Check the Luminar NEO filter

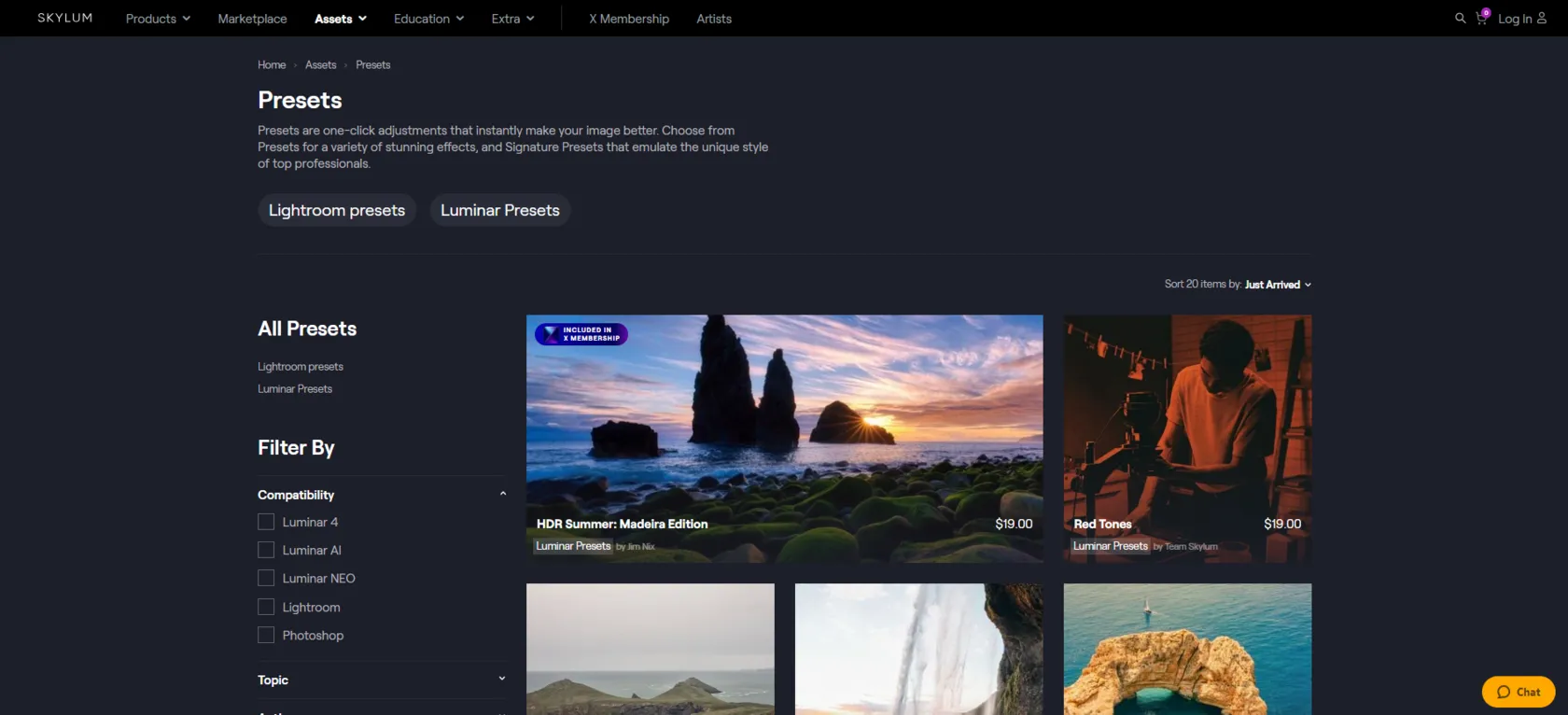pyautogui.click(x=266, y=578)
